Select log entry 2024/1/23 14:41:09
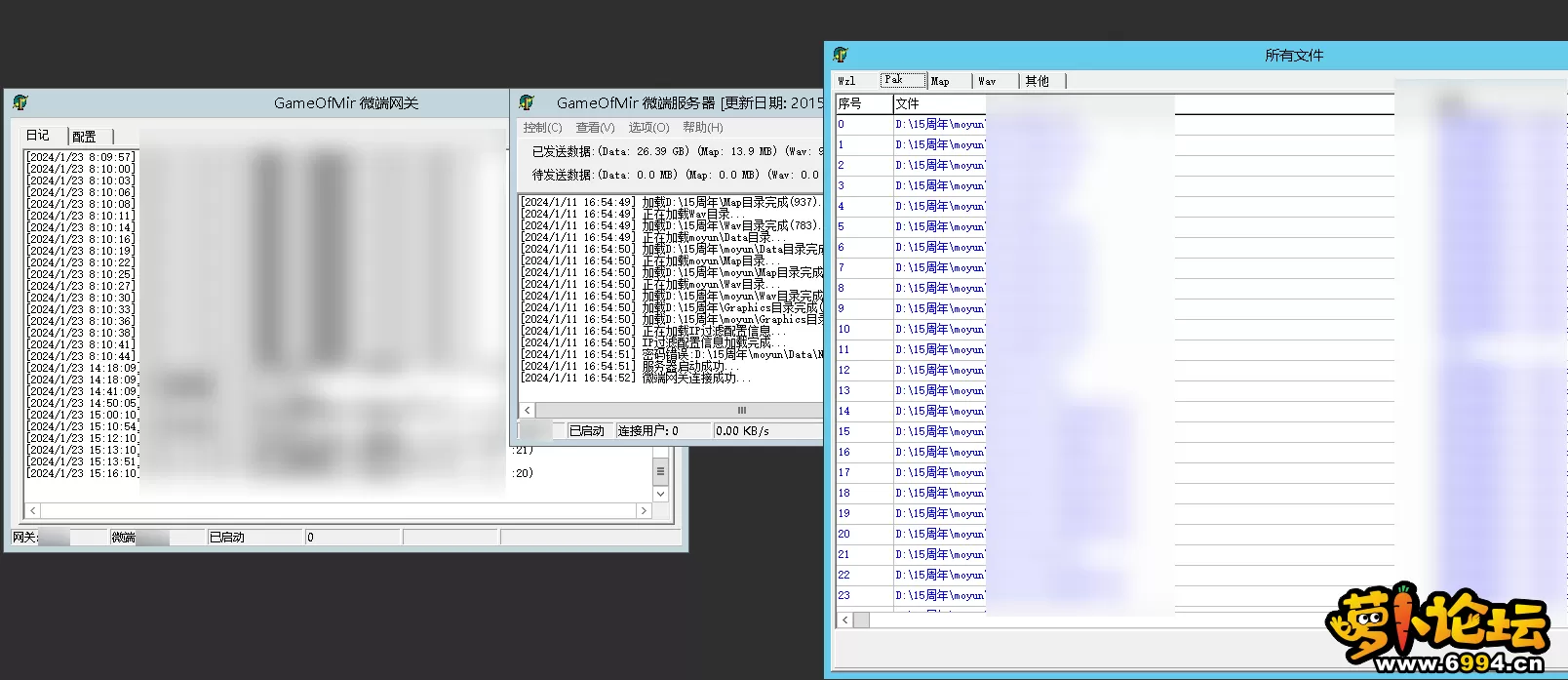This screenshot has height=680, width=1568. click(x=83, y=391)
